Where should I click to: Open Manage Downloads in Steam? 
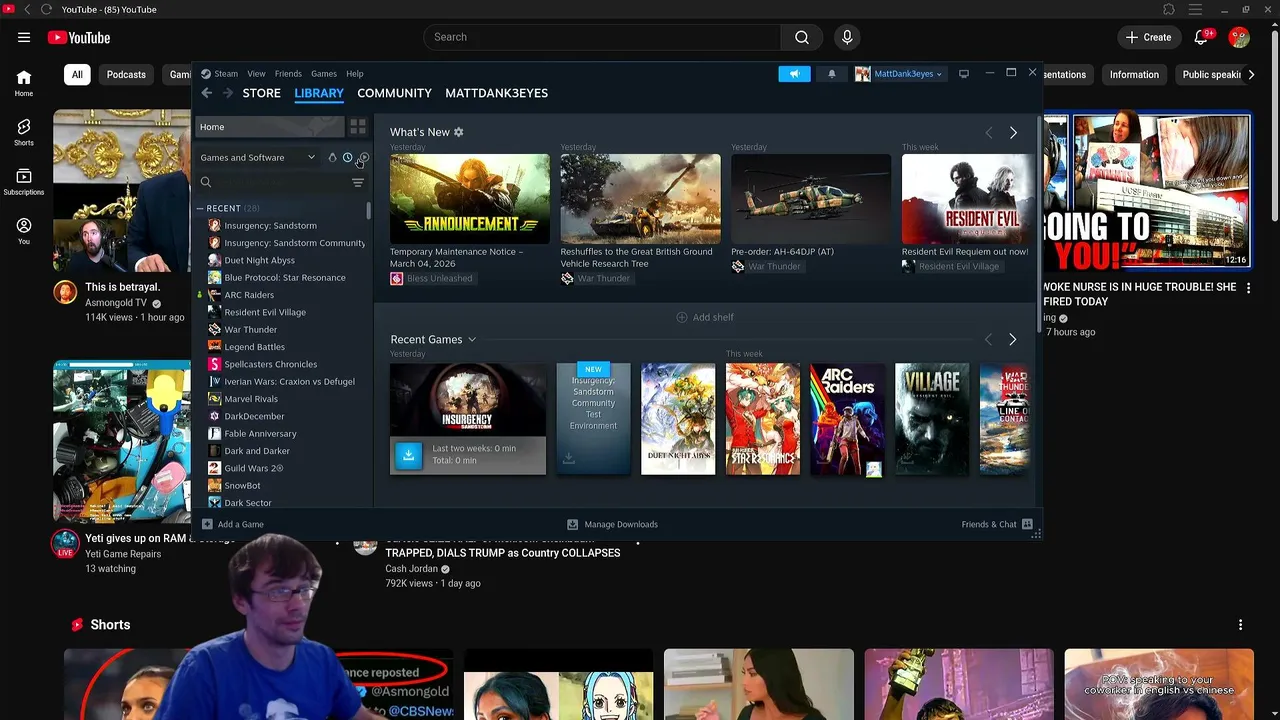tap(612, 524)
